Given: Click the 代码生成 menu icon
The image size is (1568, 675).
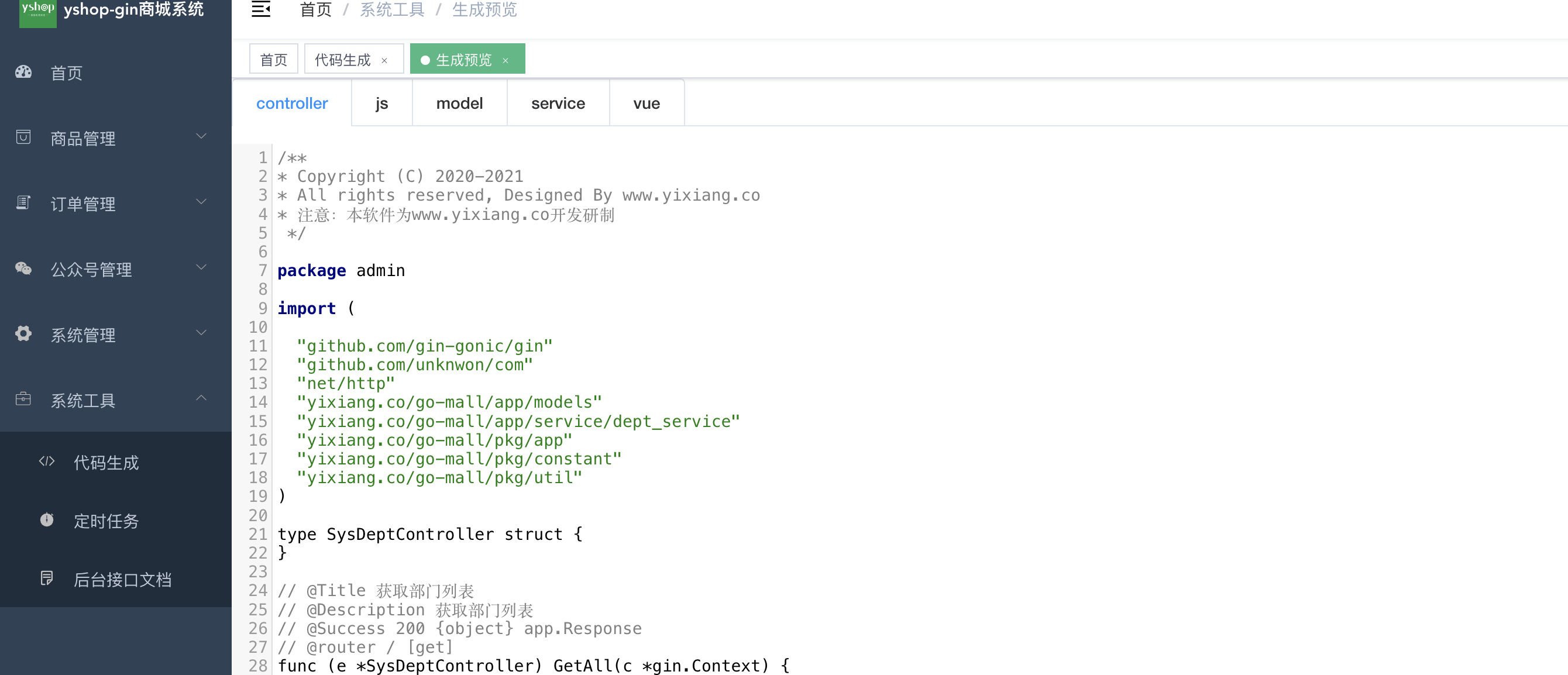Looking at the screenshot, I should click(x=47, y=462).
